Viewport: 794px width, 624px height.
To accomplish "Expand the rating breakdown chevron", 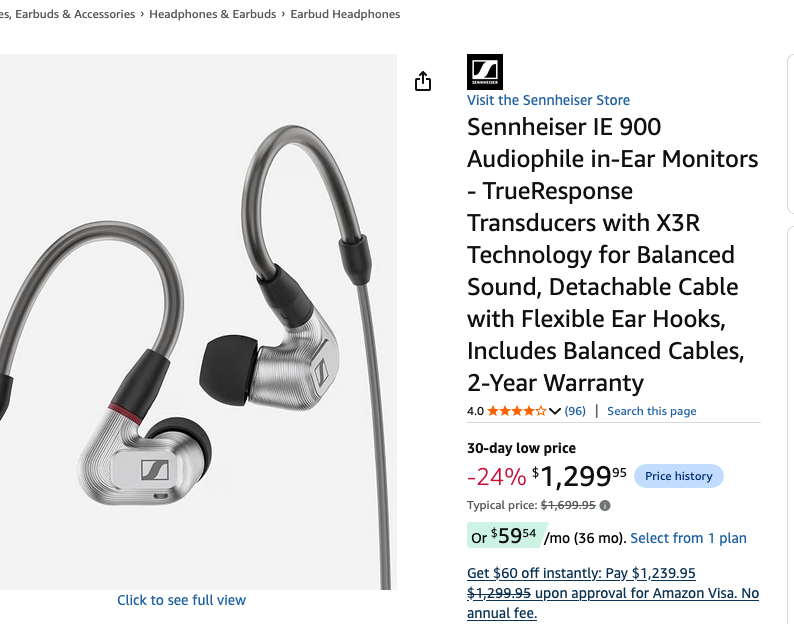I will (x=554, y=411).
